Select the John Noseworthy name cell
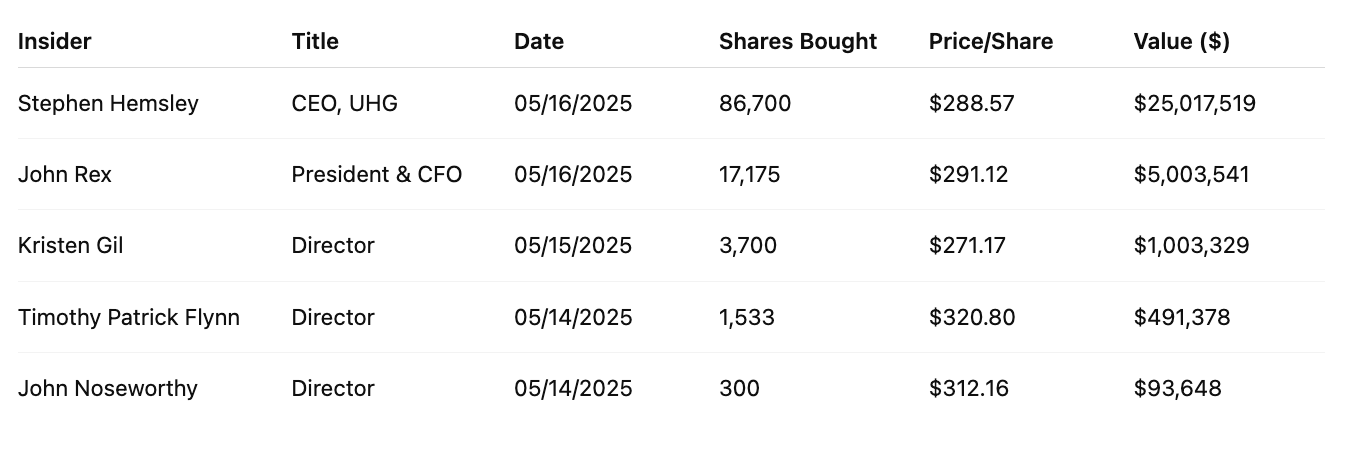The image size is (1354, 450). [108, 389]
